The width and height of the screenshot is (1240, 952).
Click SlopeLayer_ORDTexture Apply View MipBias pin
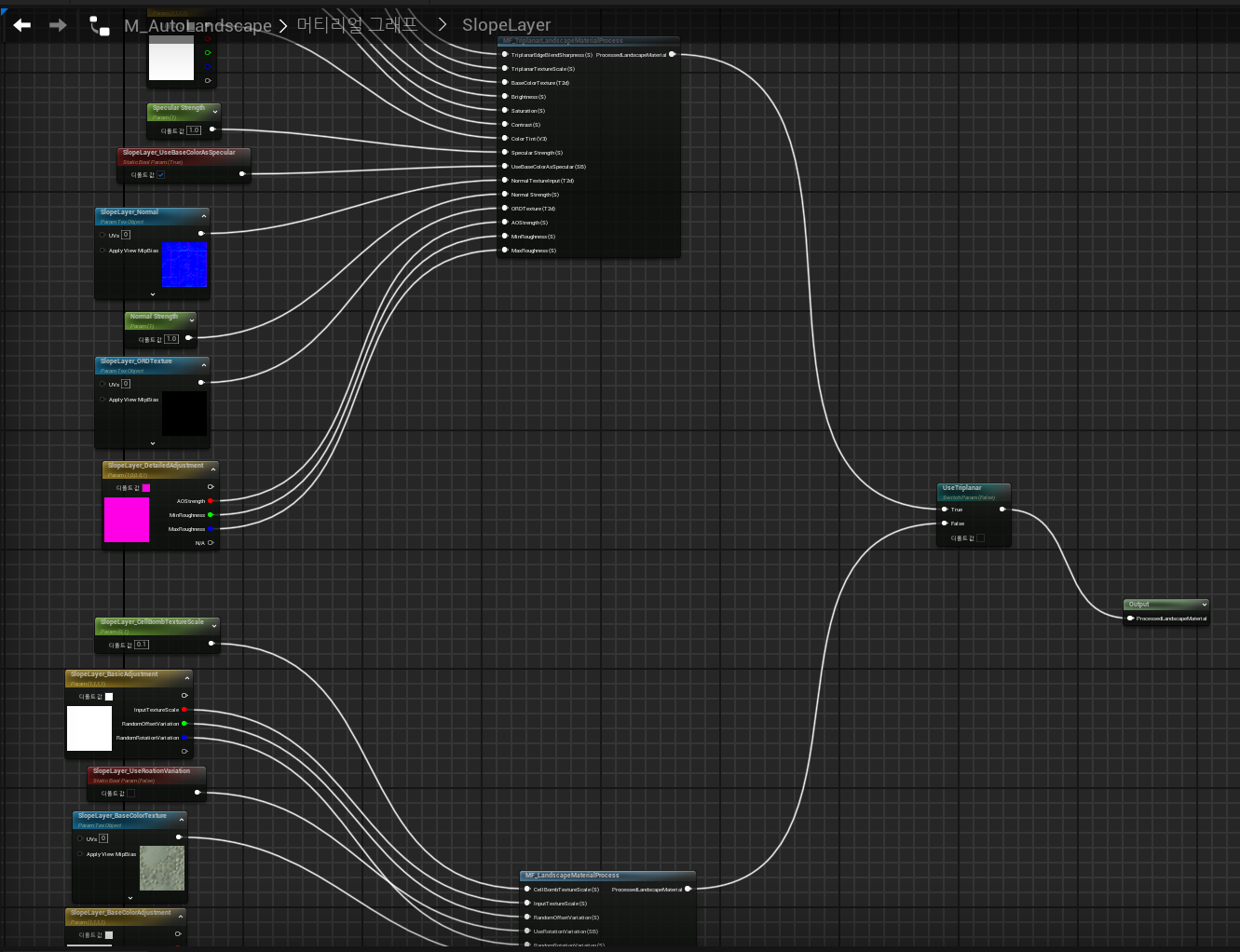point(102,399)
